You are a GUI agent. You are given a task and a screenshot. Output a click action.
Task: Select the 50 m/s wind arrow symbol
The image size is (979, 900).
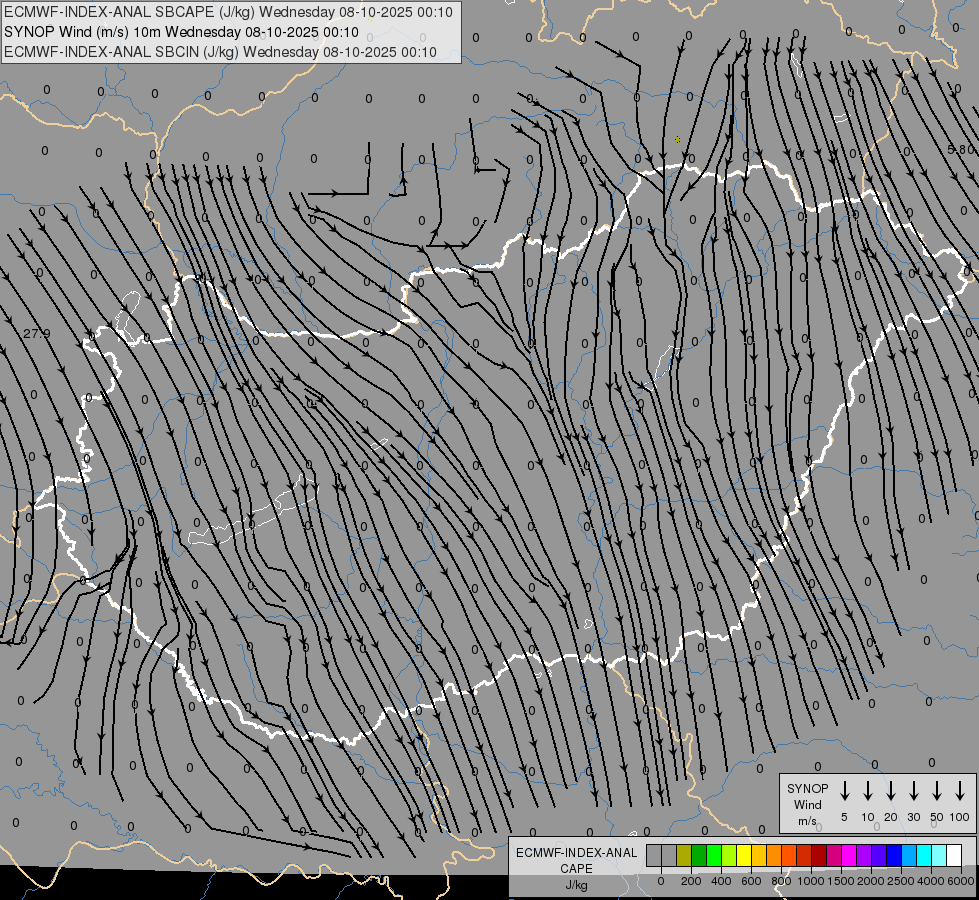point(937,791)
